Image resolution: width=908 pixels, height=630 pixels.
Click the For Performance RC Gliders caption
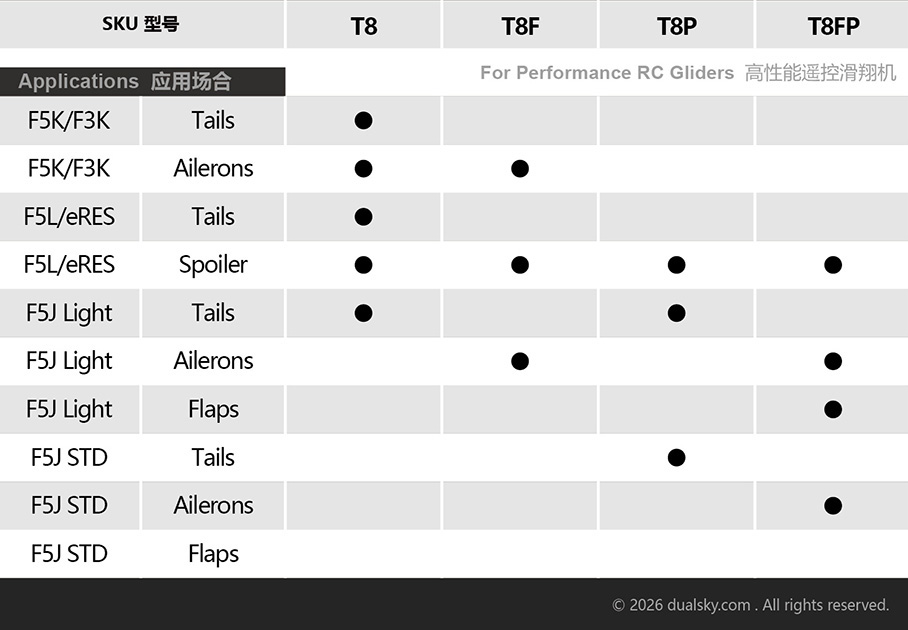point(606,73)
